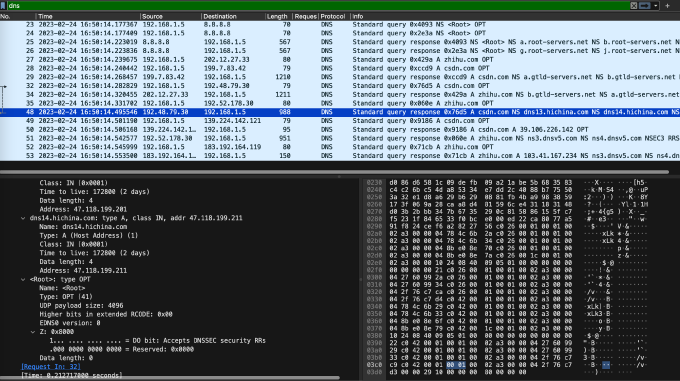Select Type: A (Host Address) (1) field
The width and height of the screenshot is (680, 381).
pos(88,236)
